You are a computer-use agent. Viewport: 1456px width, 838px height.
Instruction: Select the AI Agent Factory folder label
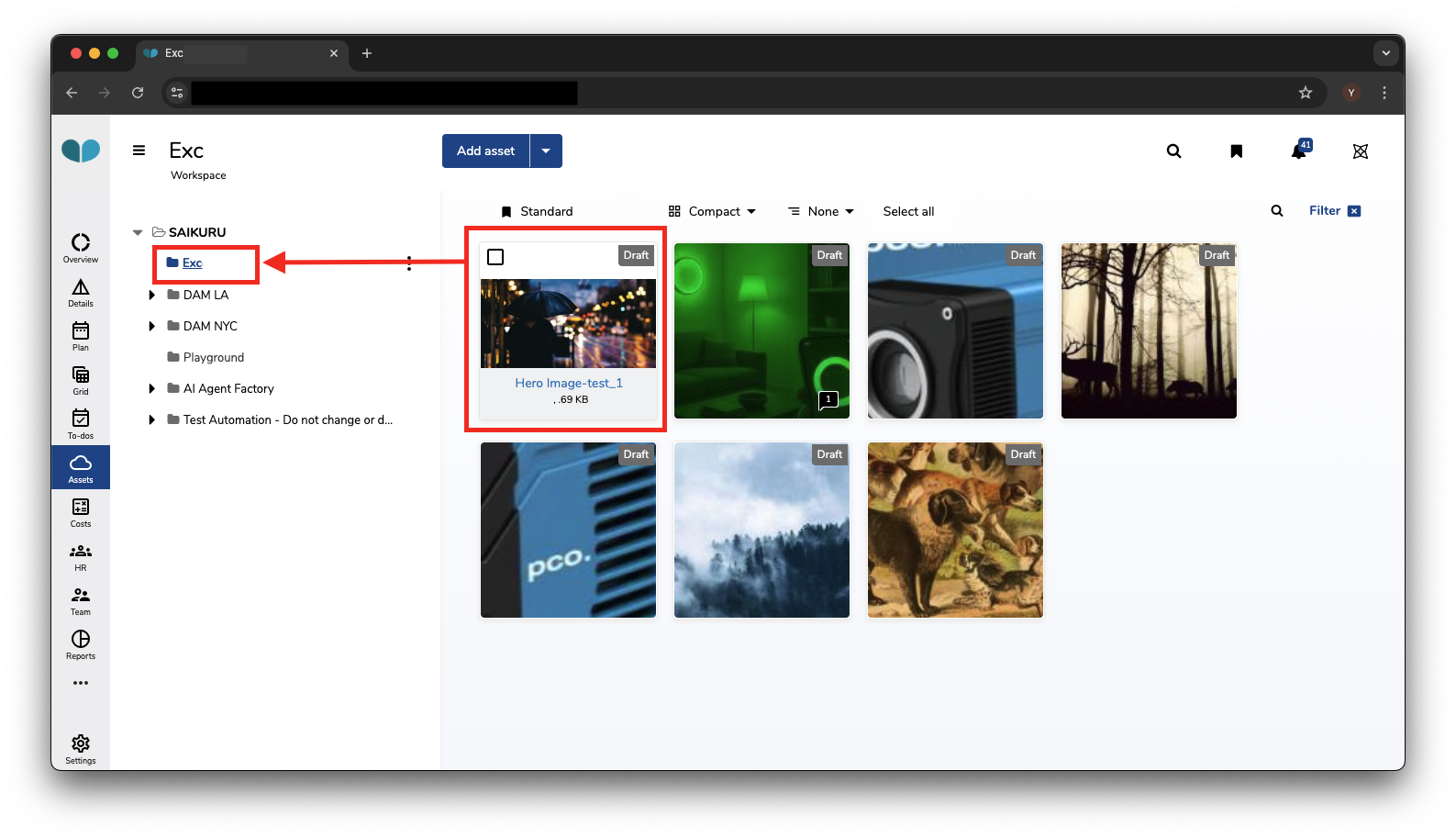tap(228, 388)
